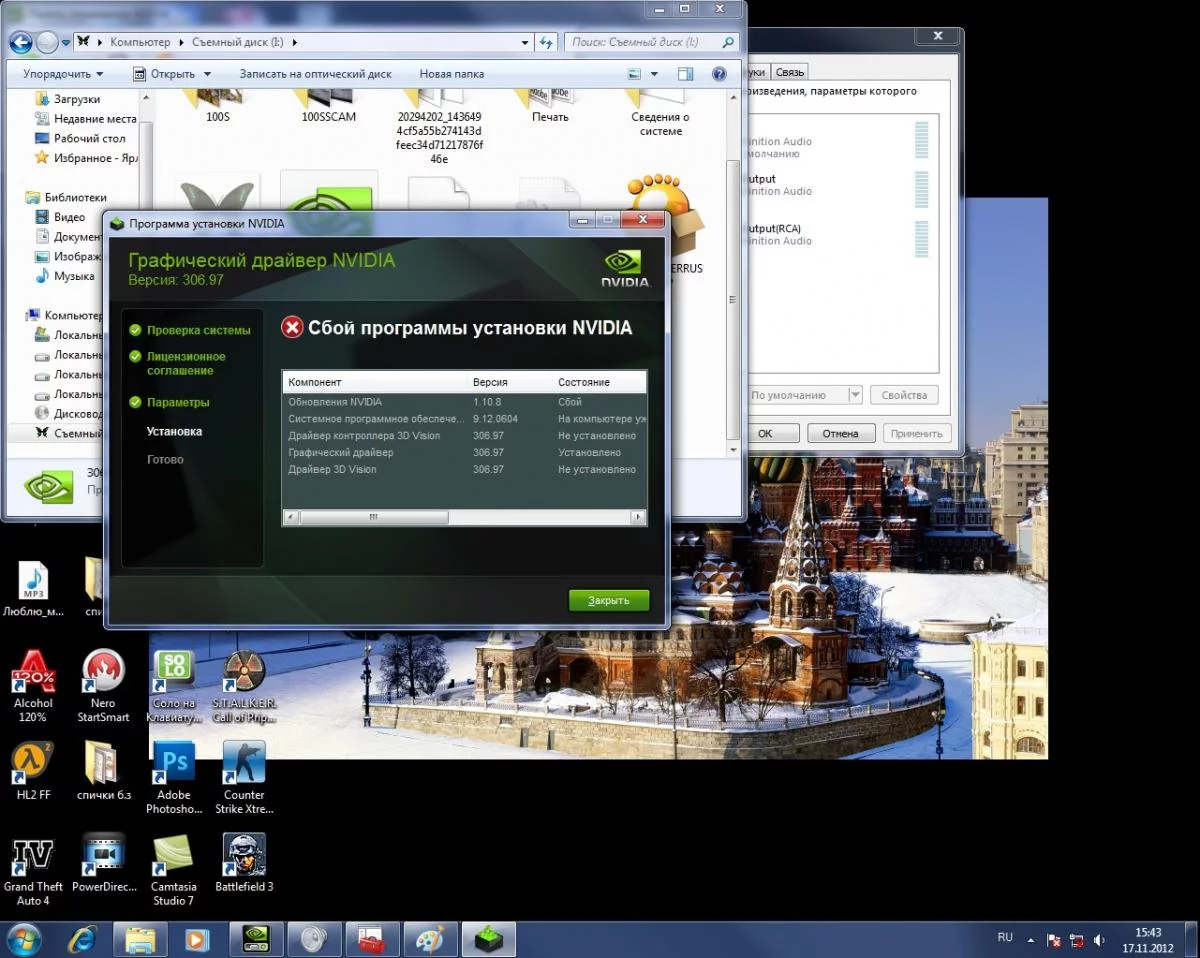The height and width of the screenshot is (958, 1200).
Task: Toggle the Explorer preview pane
Action: point(685,74)
